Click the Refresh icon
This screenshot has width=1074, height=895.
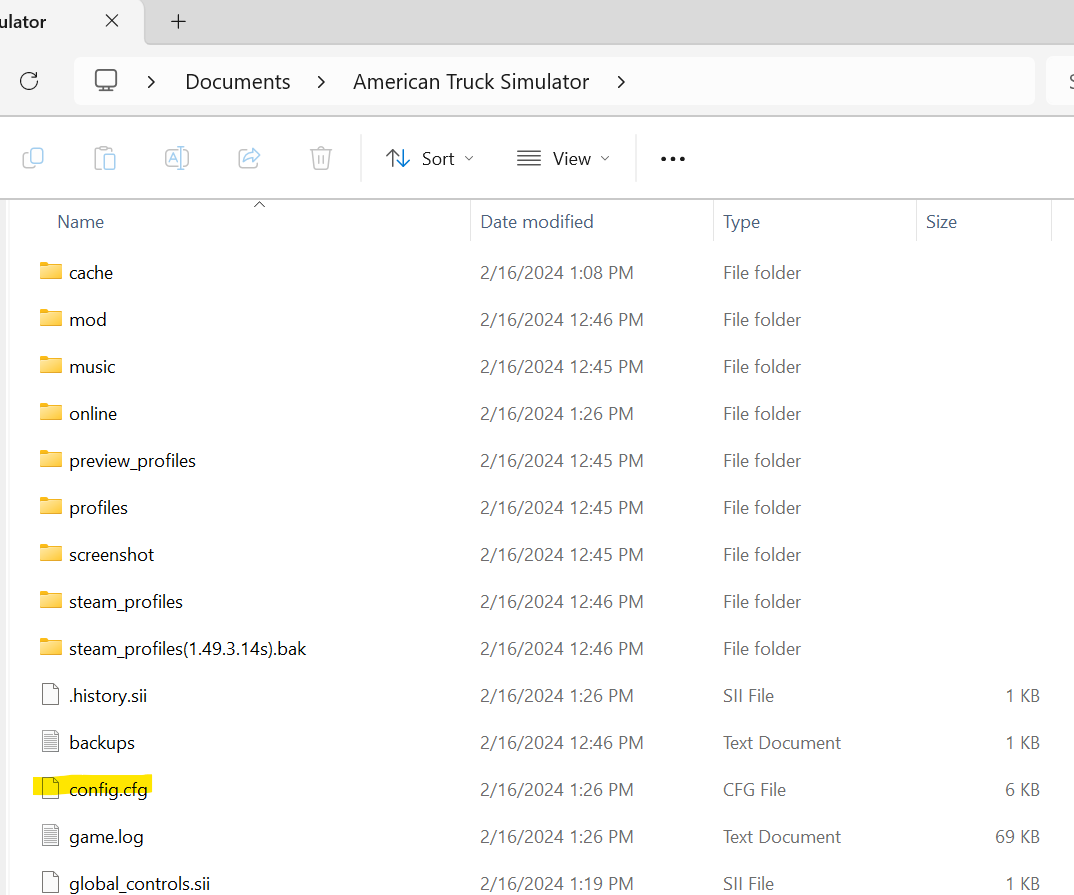click(x=29, y=81)
